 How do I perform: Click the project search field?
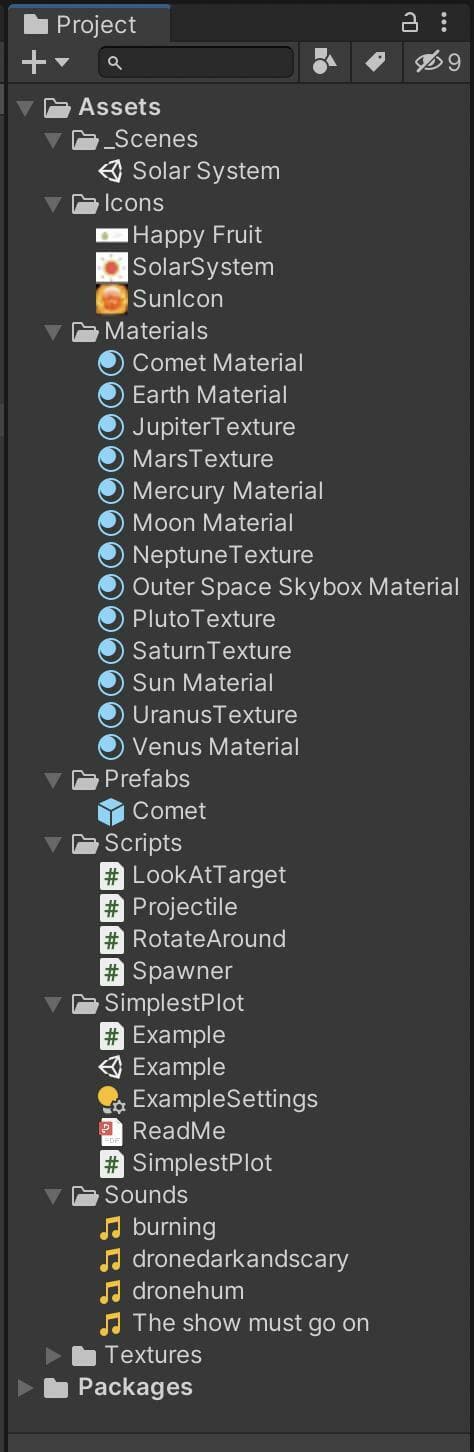(196, 62)
